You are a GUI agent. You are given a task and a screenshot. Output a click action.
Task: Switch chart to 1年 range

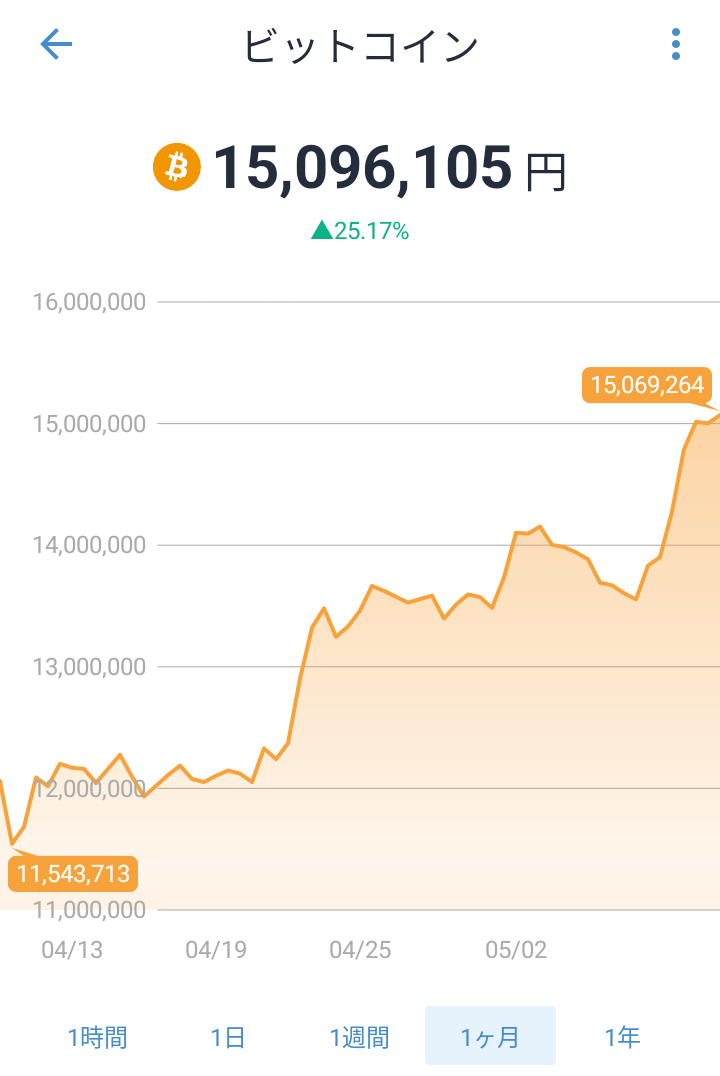[622, 1037]
